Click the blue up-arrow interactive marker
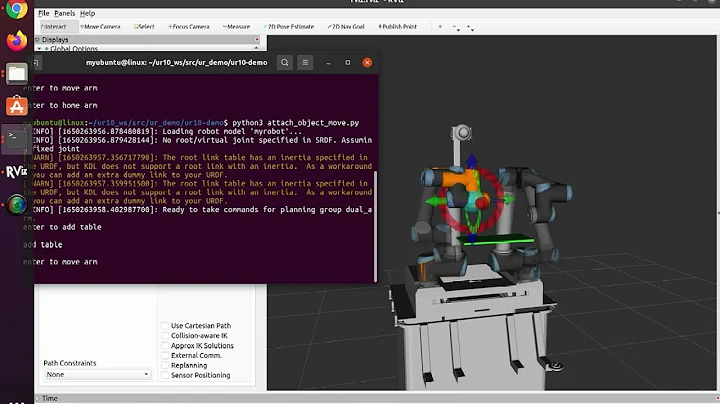 point(472,162)
